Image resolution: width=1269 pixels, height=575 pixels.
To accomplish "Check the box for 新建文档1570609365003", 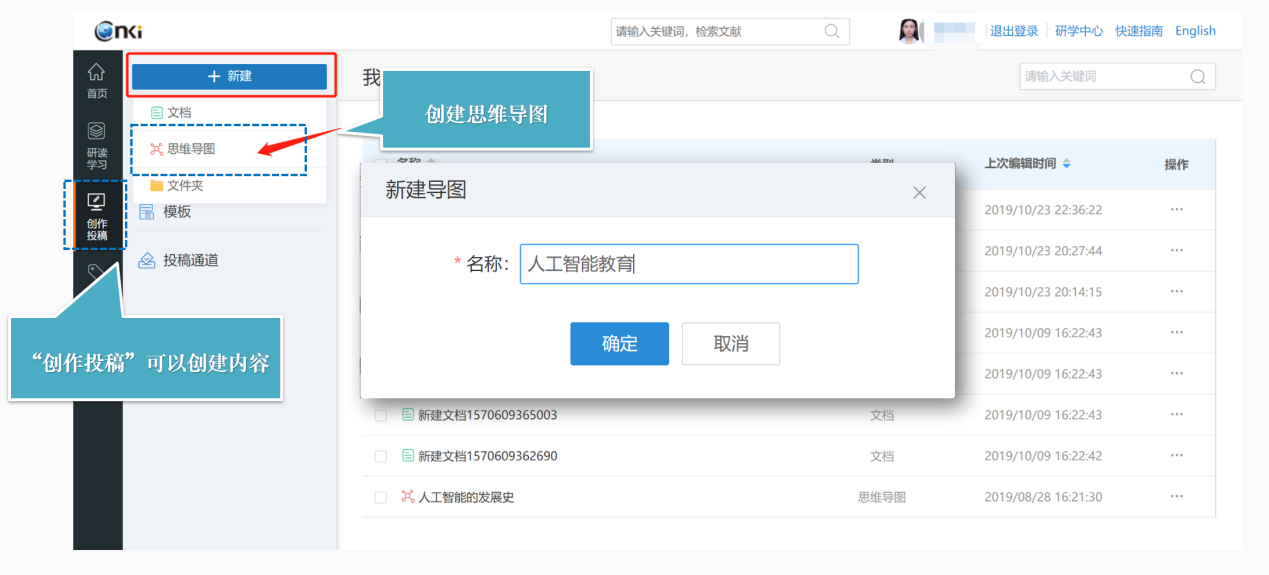I will coord(381,415).
